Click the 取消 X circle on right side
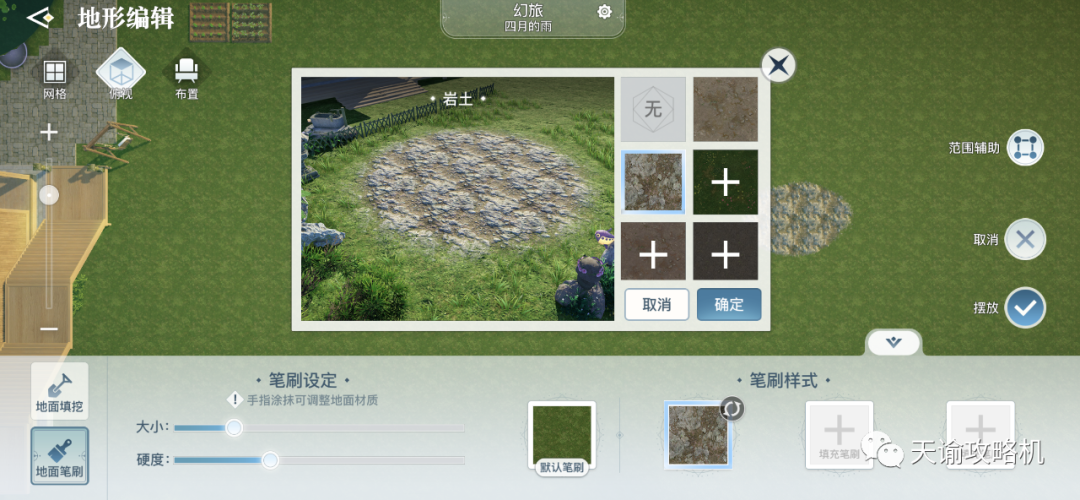Viewport: 1080px width, 500px height. coord(1025,240)
